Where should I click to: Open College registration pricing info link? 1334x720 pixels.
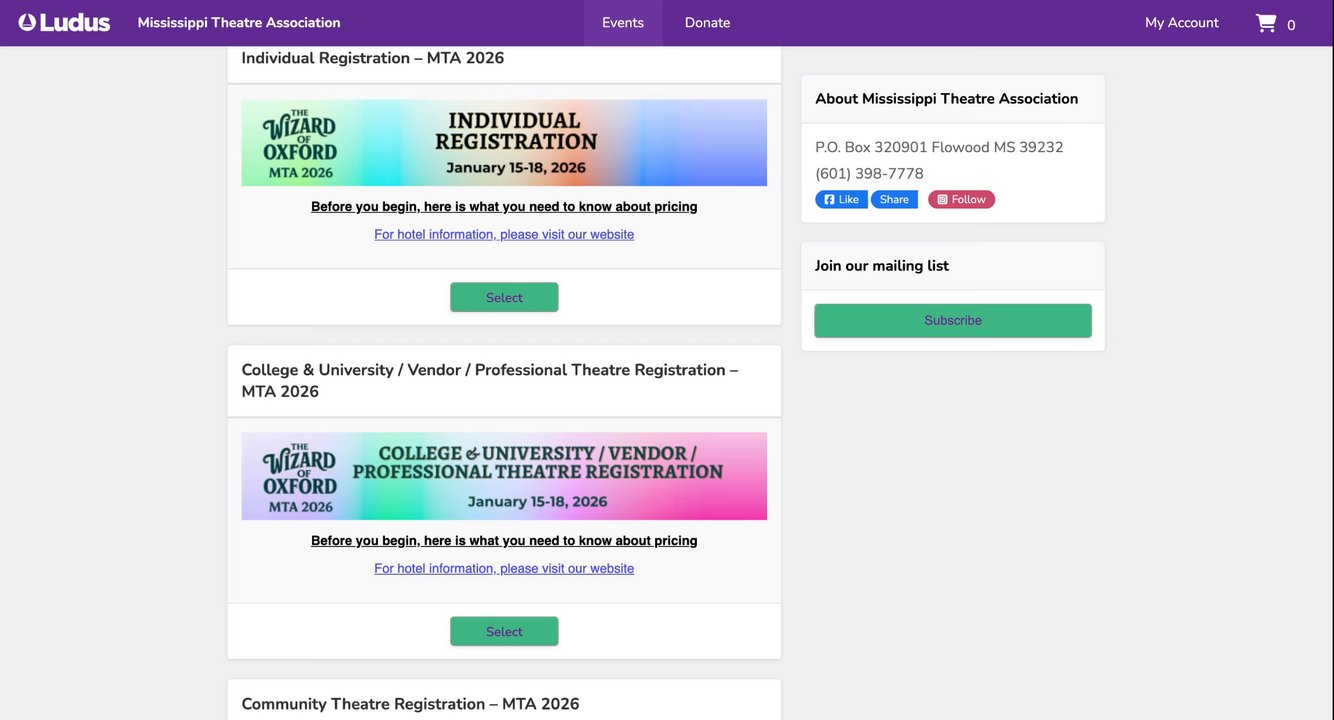(504, 541)
